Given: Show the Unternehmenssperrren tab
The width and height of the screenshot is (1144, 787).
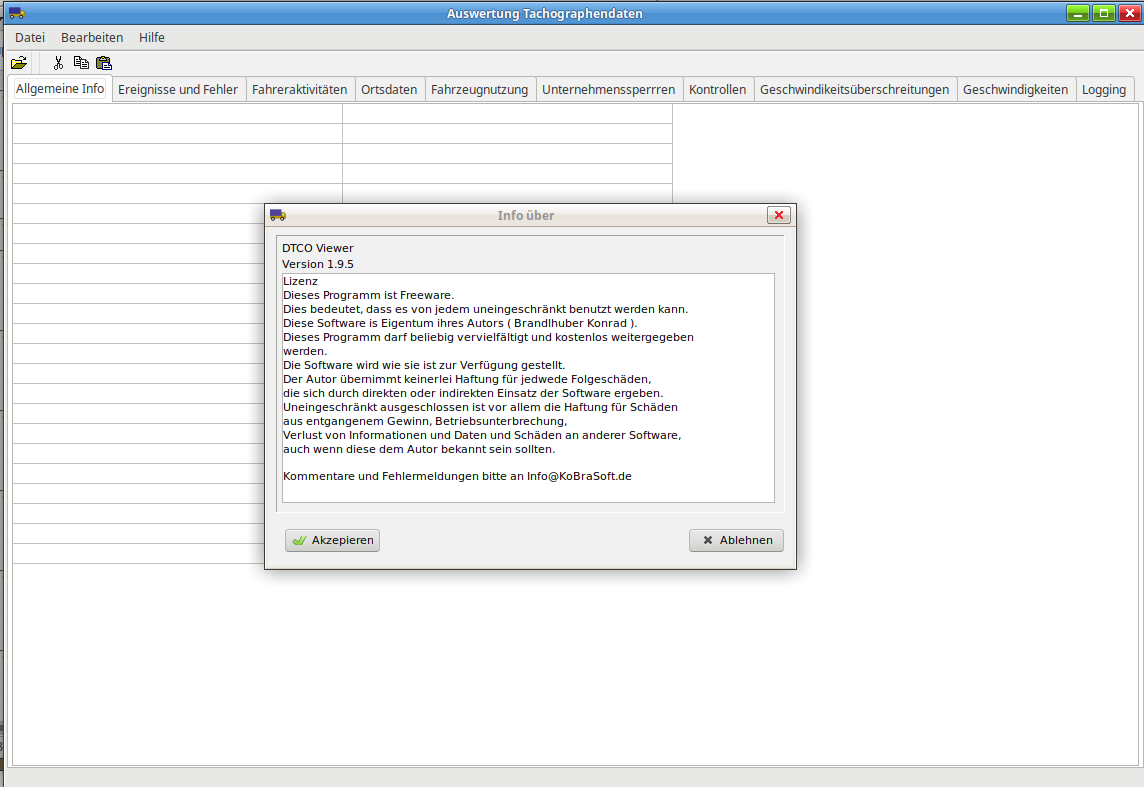Looking at the screenshot, I should (608, 89).
